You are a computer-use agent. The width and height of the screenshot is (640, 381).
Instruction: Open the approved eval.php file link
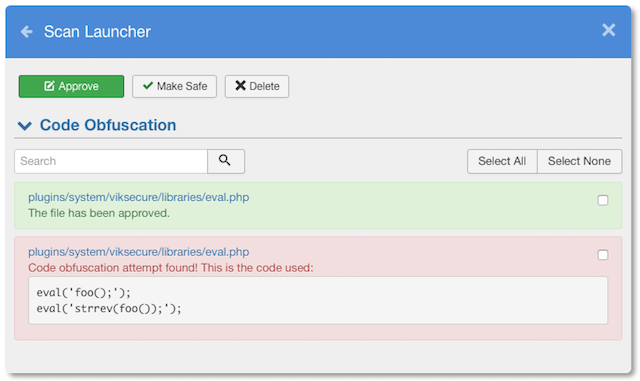(138, 197)
